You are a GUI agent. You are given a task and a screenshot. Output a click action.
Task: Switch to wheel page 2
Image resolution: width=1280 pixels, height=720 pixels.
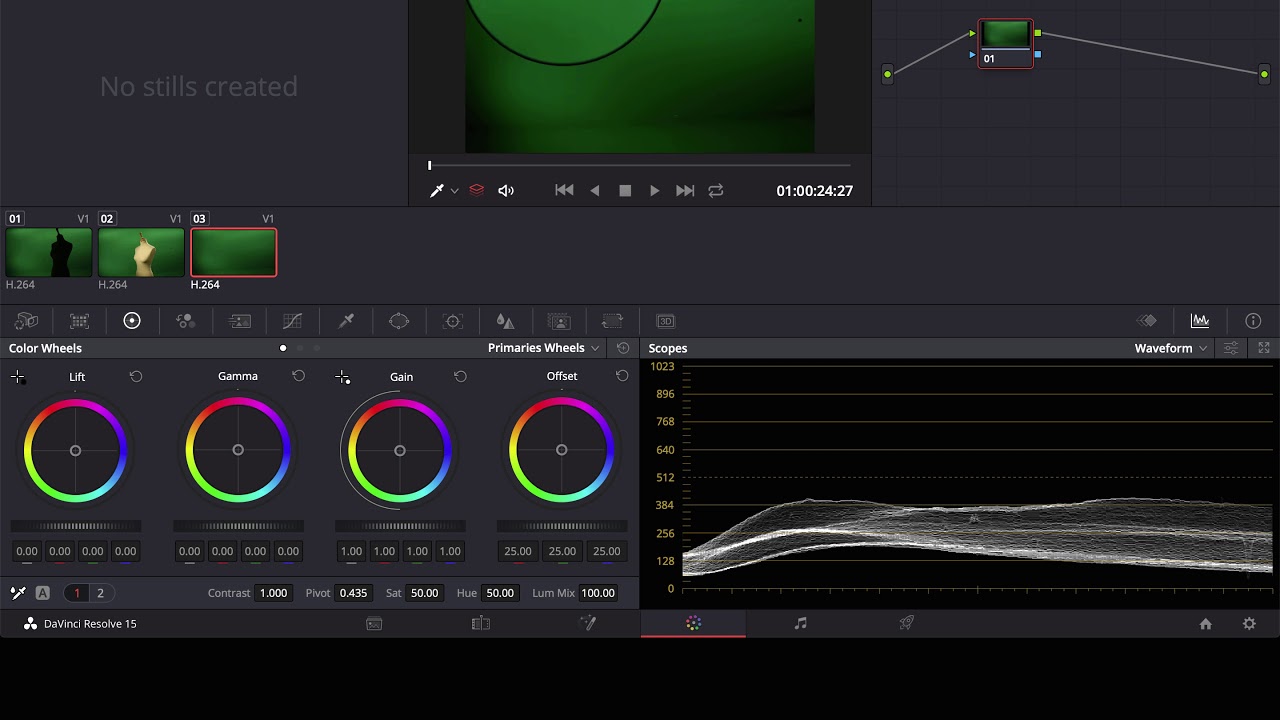tap(100, 593)
